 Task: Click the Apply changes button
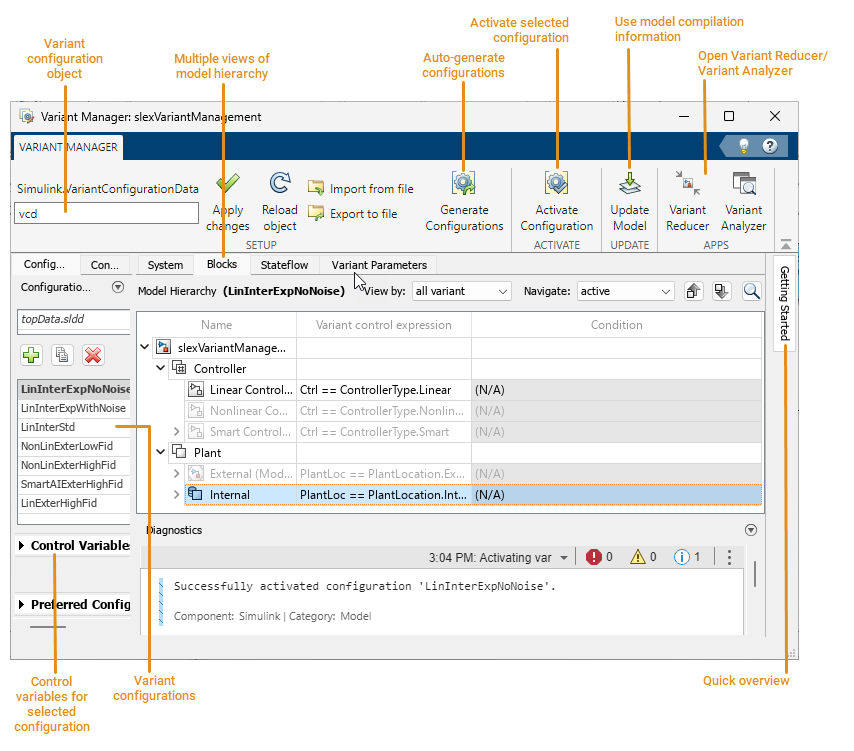tap(228, 196)
